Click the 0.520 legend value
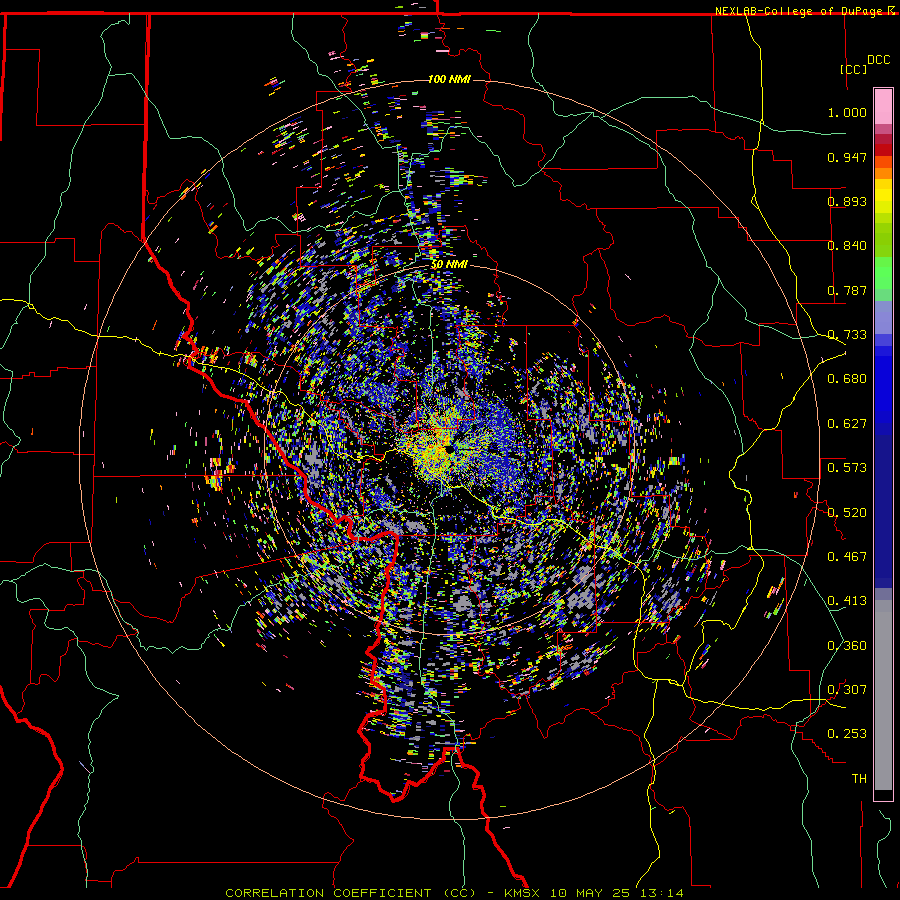This screenshot has height=900, width=900. [847, 513]
